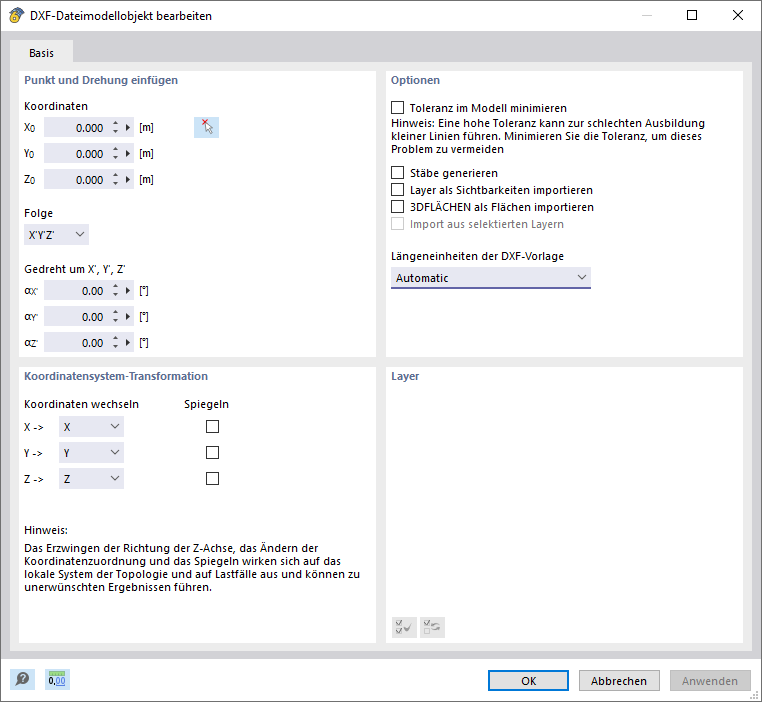Click the Optionen section heading
The width and height of the screenshot is (762, 702).
416,80
